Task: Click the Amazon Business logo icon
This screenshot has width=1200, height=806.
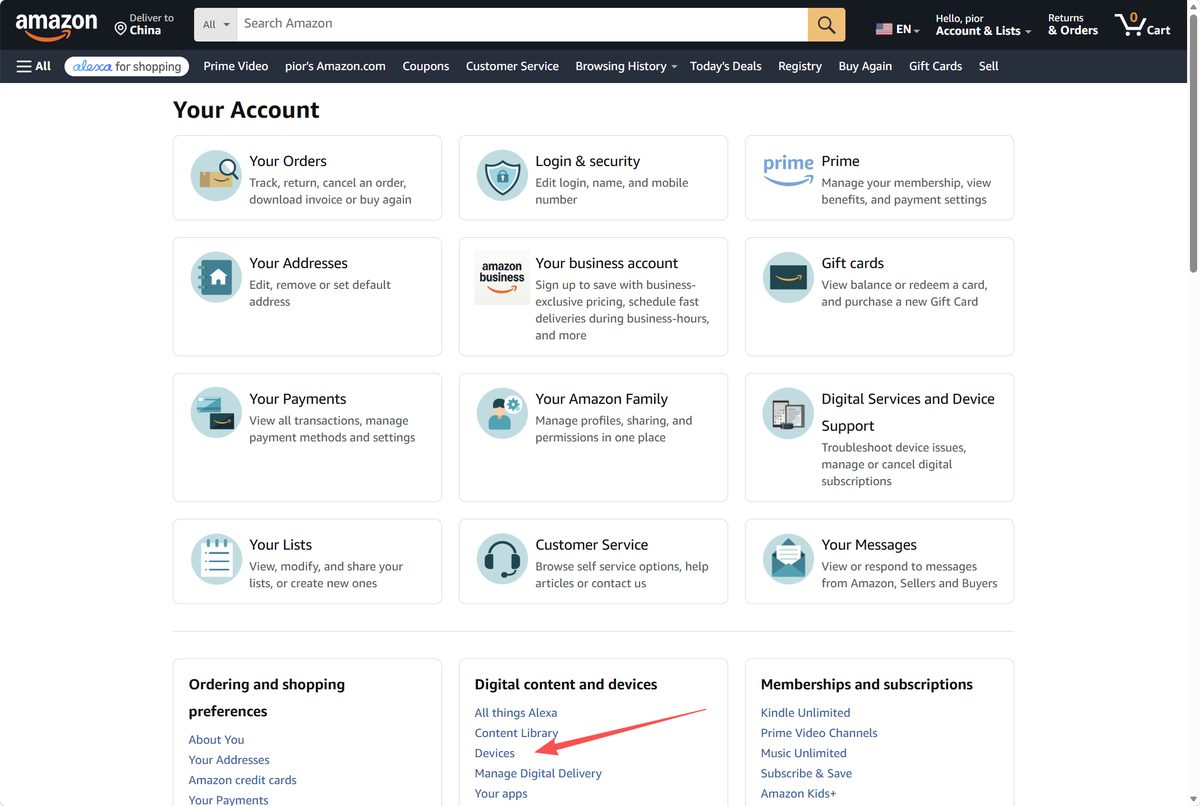Action: 502,278
